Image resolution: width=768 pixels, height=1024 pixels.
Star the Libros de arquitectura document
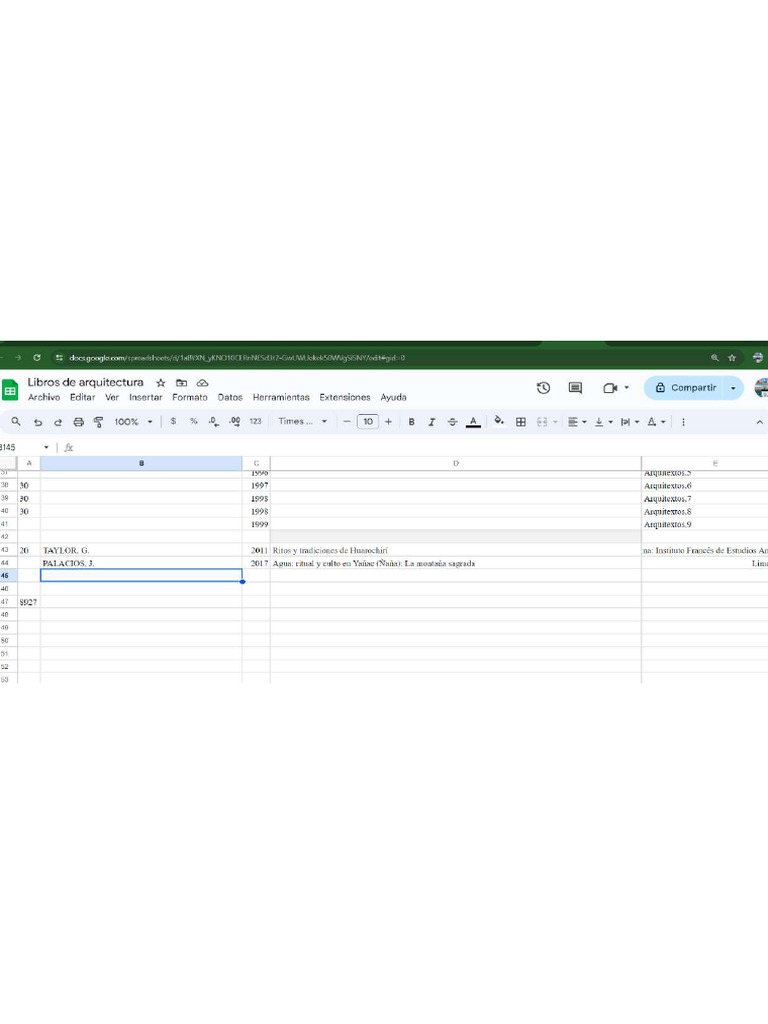click(160, 383)
